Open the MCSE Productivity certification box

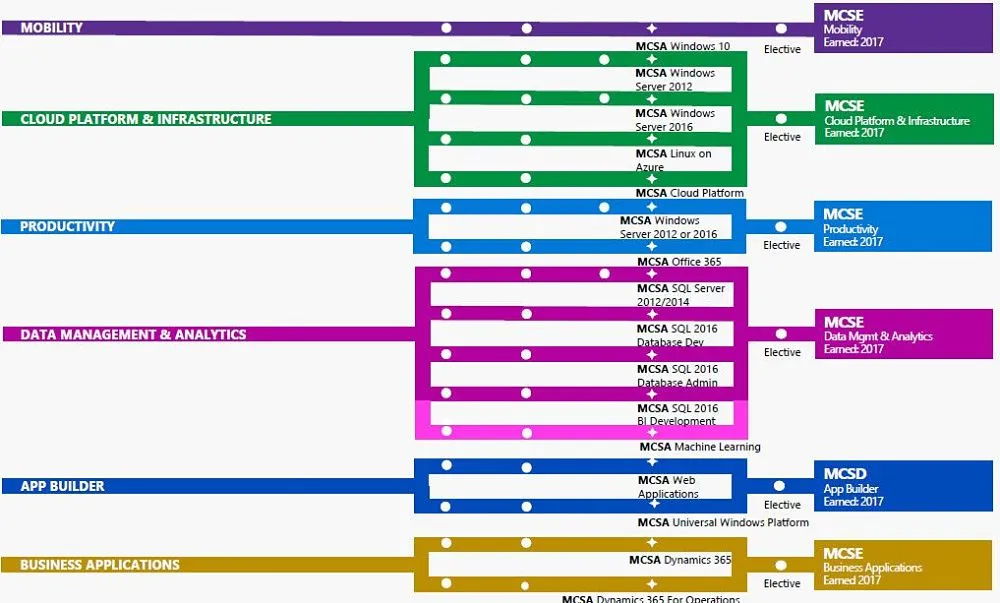pos(902,227)
